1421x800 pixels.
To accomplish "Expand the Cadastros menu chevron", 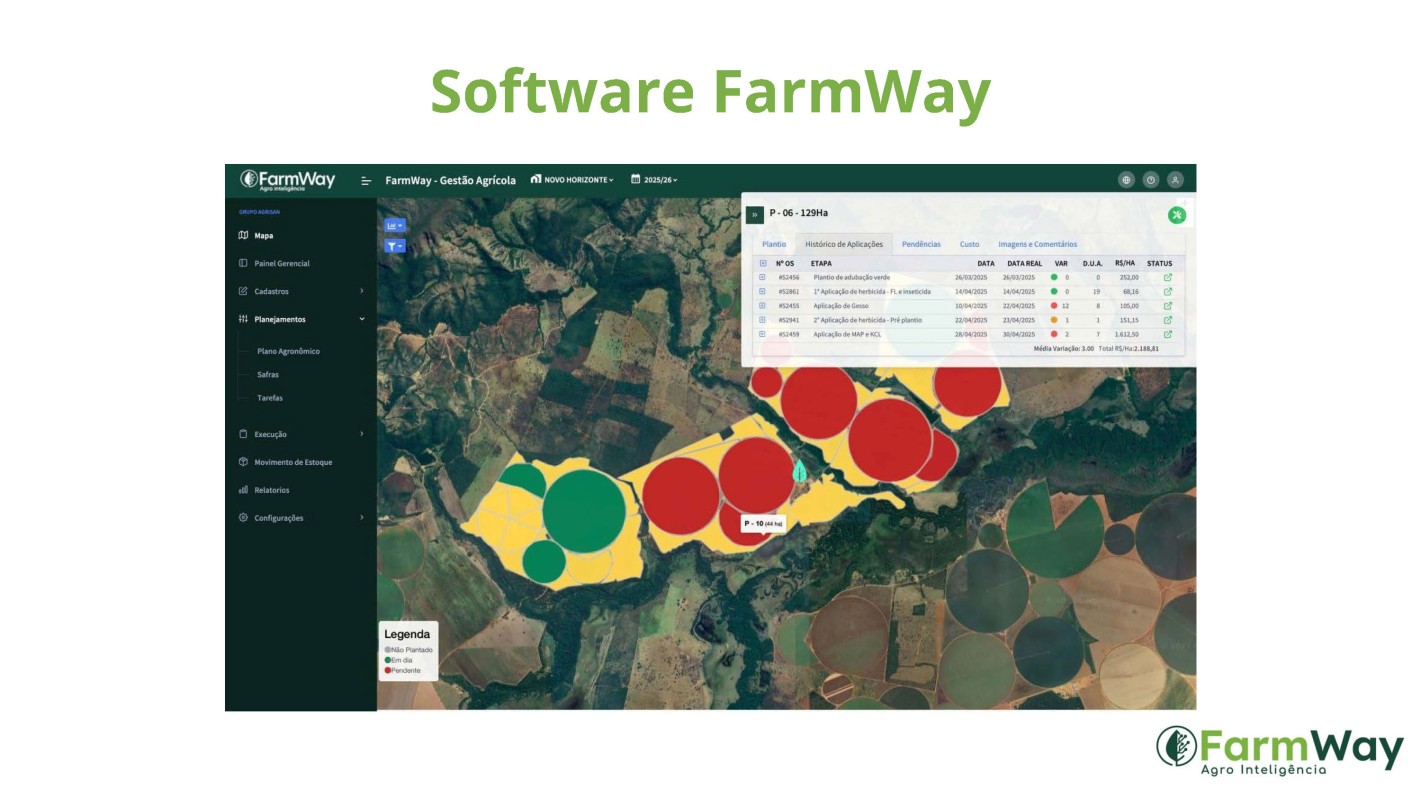I will (362, 292).
